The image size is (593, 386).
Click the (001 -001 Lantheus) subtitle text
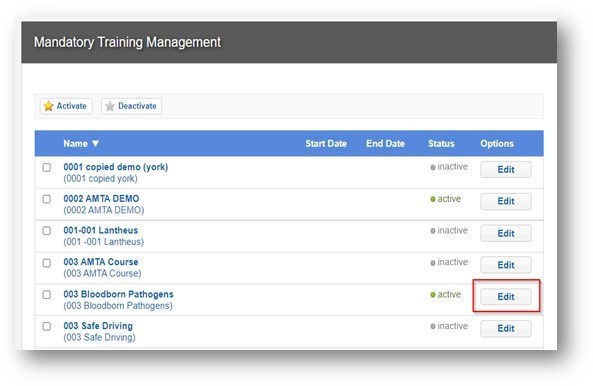pos(104,242)
